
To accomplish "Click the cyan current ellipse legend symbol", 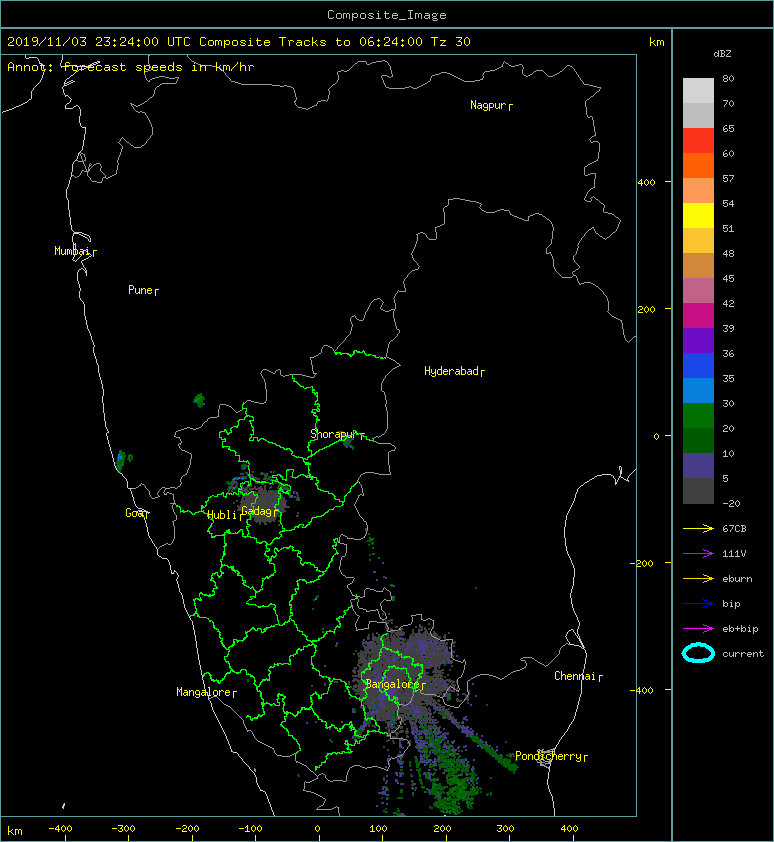I will [x=698, y=654].
